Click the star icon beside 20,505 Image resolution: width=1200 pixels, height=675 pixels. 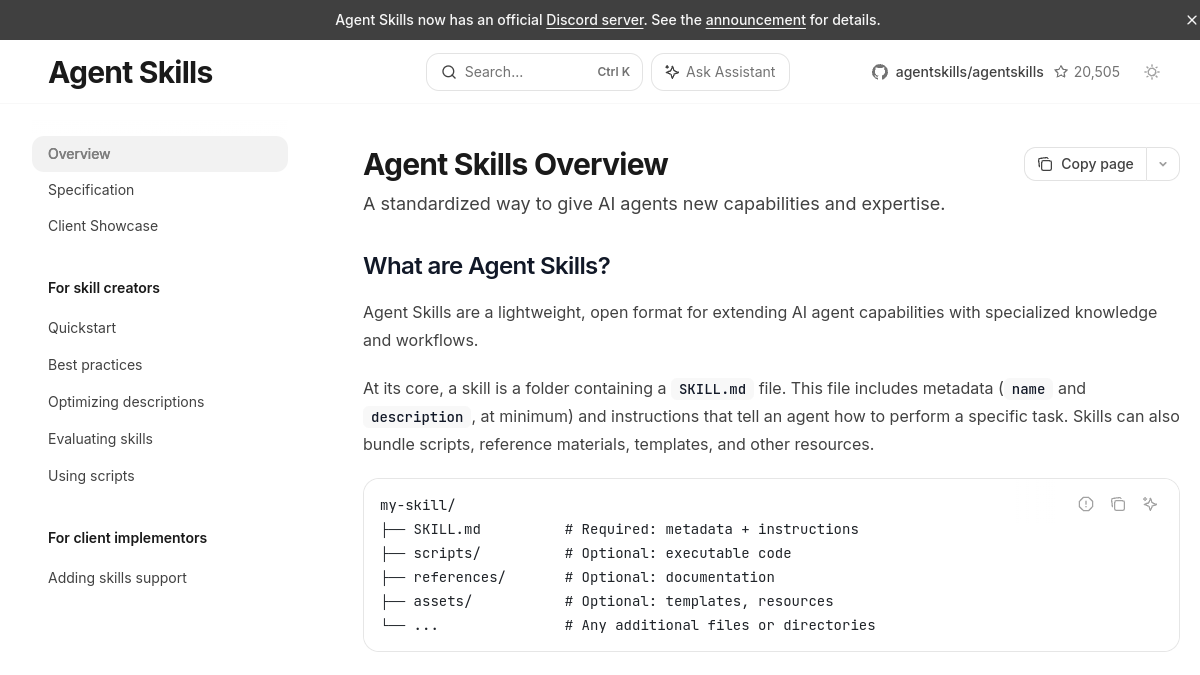[x=1061, y=72]
